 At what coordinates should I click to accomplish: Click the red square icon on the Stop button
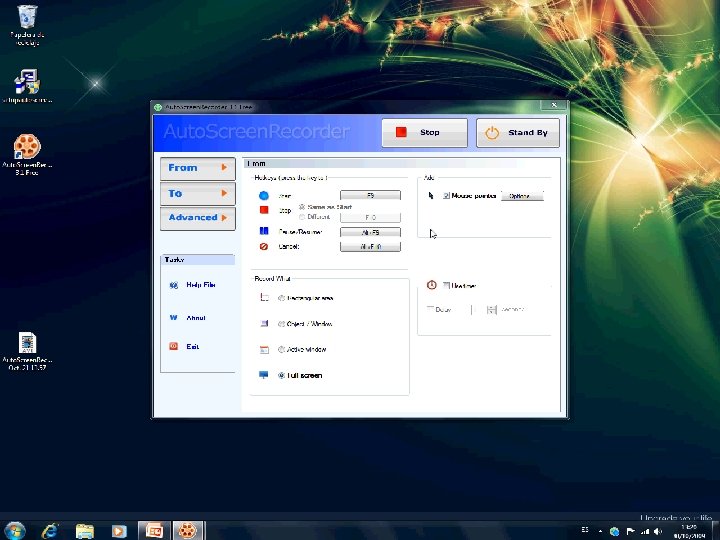[401, 132]
